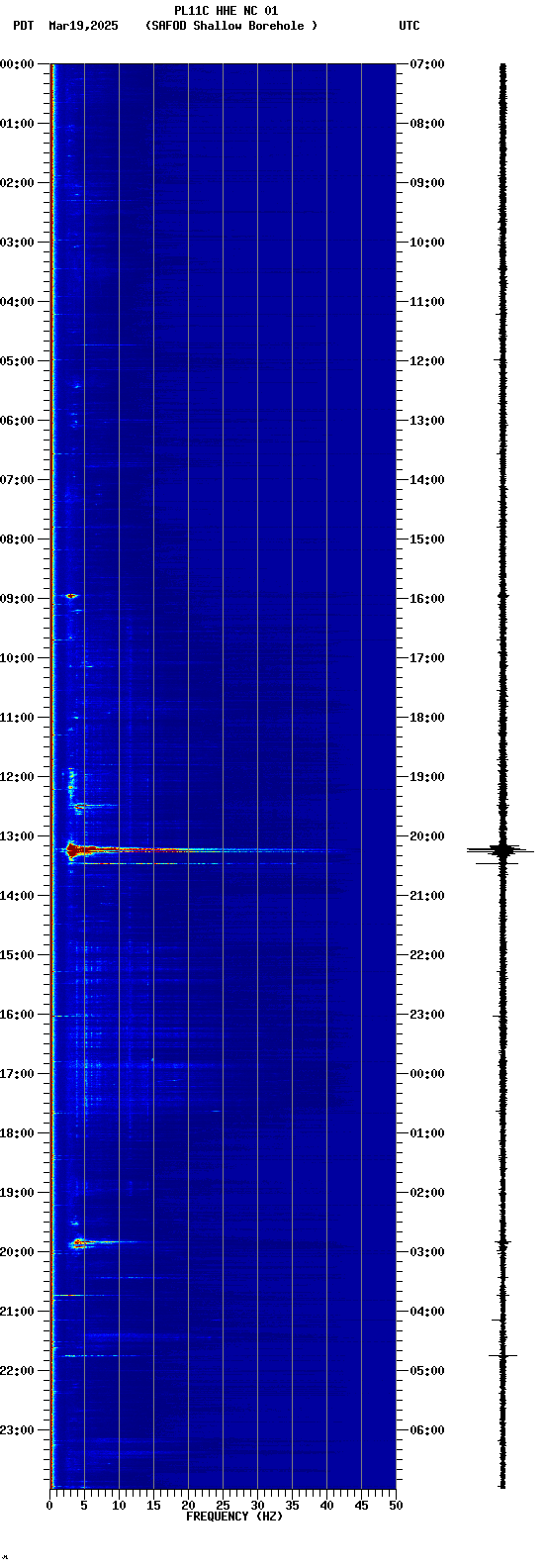Click the frequency axis value 5
The height and width of the screenshot is (1568, 546).
click(84, 1506)
